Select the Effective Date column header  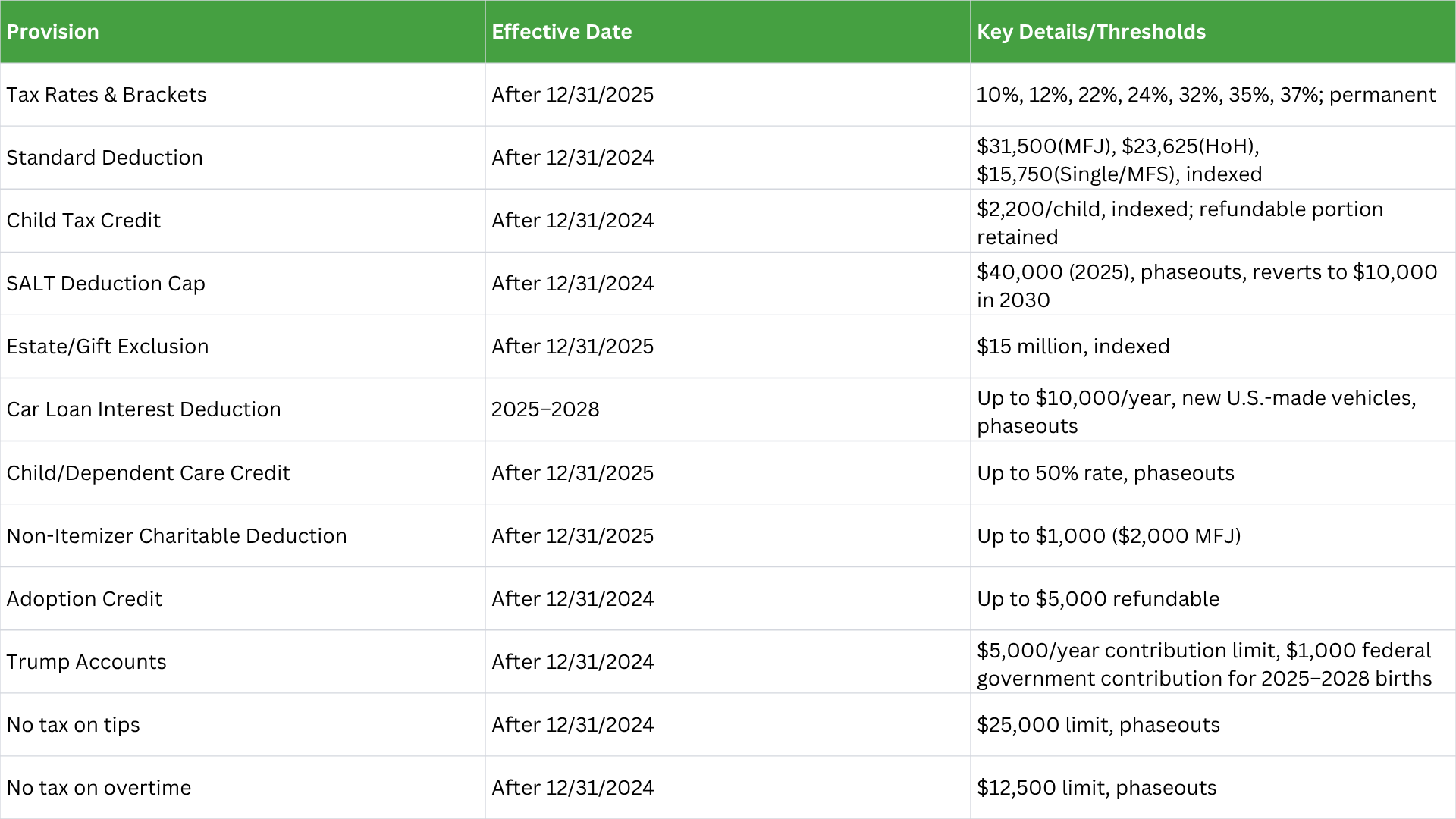(x=728, y=32)
